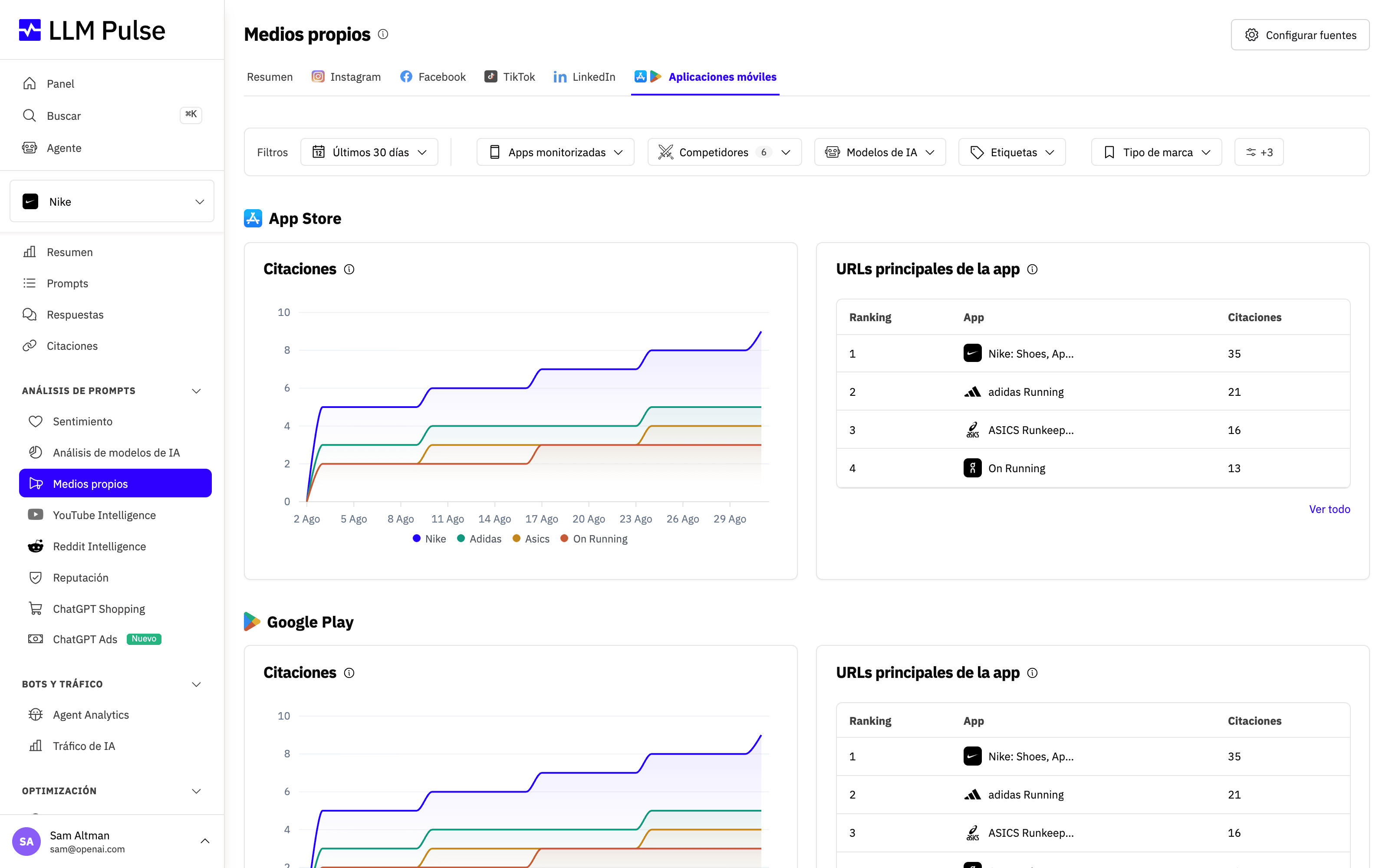Viewport: 1389px width, 868px height.
Task: Open the Agente robot icon
Action: [29, 148]
